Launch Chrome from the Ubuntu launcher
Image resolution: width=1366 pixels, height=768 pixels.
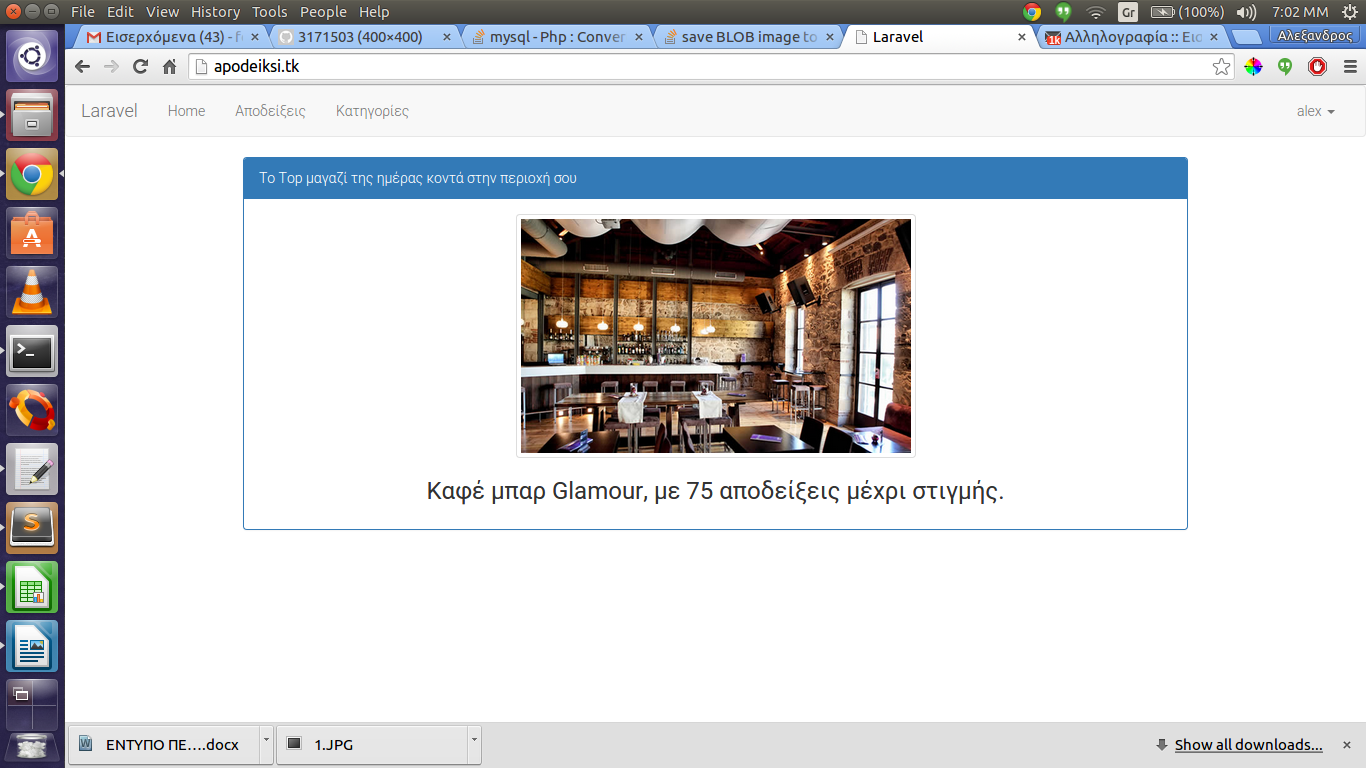click(32, 174)
